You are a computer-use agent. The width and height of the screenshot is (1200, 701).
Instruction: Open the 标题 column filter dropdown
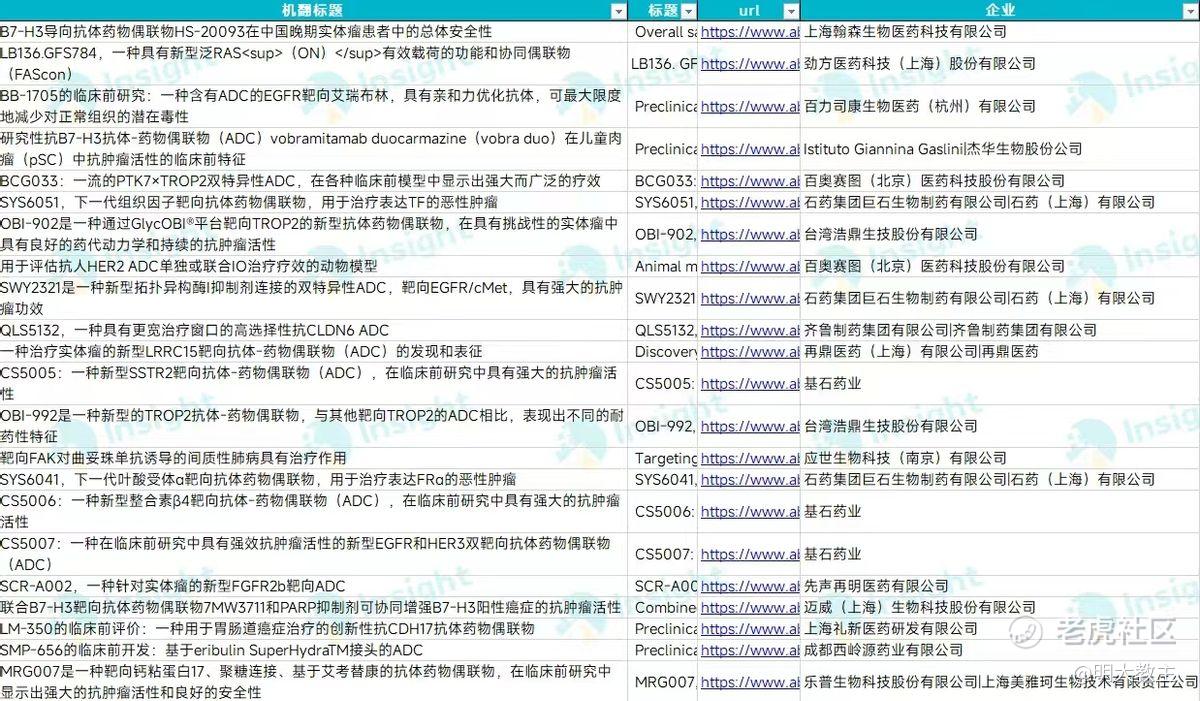688,11
